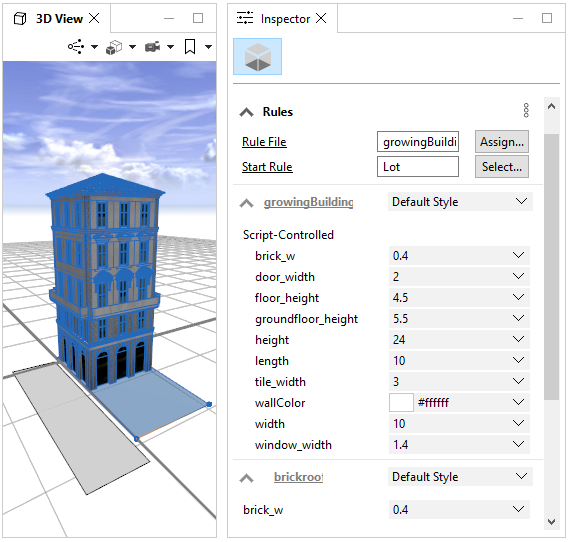Open the length value dropdown
Image resolution: width=569 pixels, height=542 pixels.
click(x=459, y=361)
